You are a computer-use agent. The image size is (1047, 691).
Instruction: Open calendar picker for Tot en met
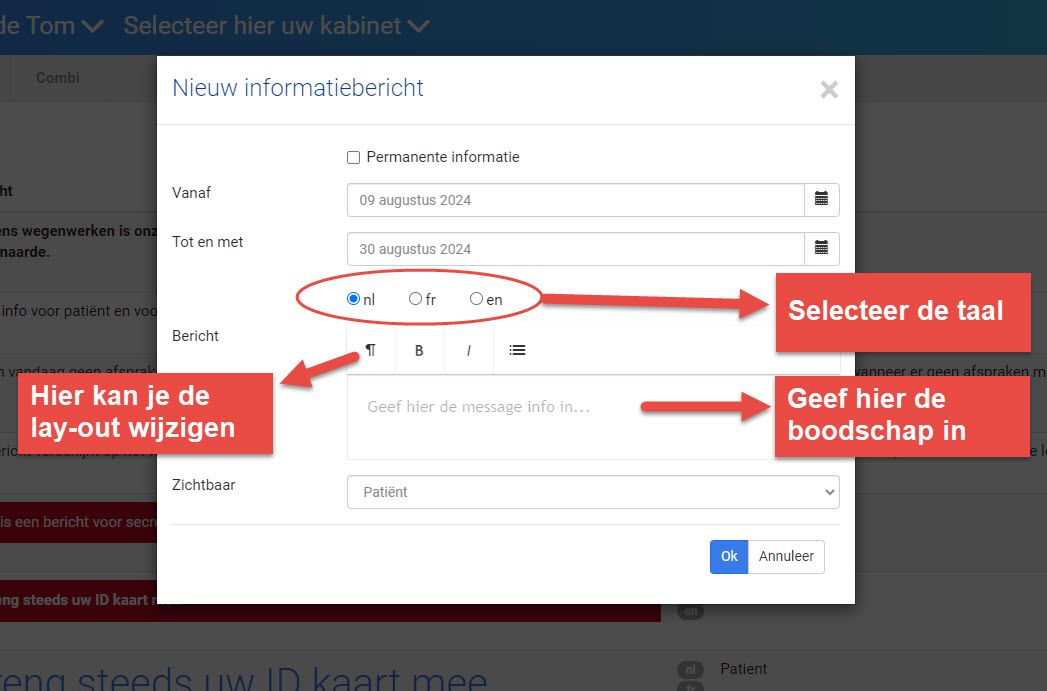(x=821, y=248)
